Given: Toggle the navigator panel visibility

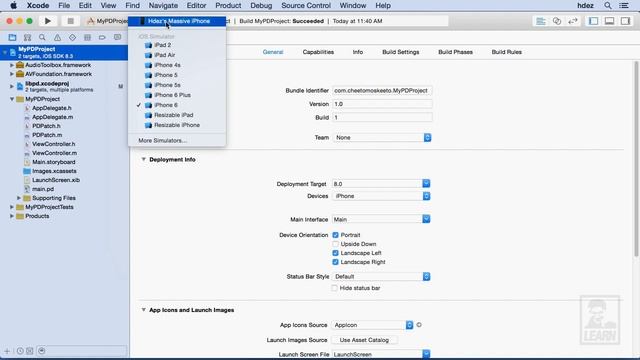Looking at the screenshot, I should (x=593, y=21).
